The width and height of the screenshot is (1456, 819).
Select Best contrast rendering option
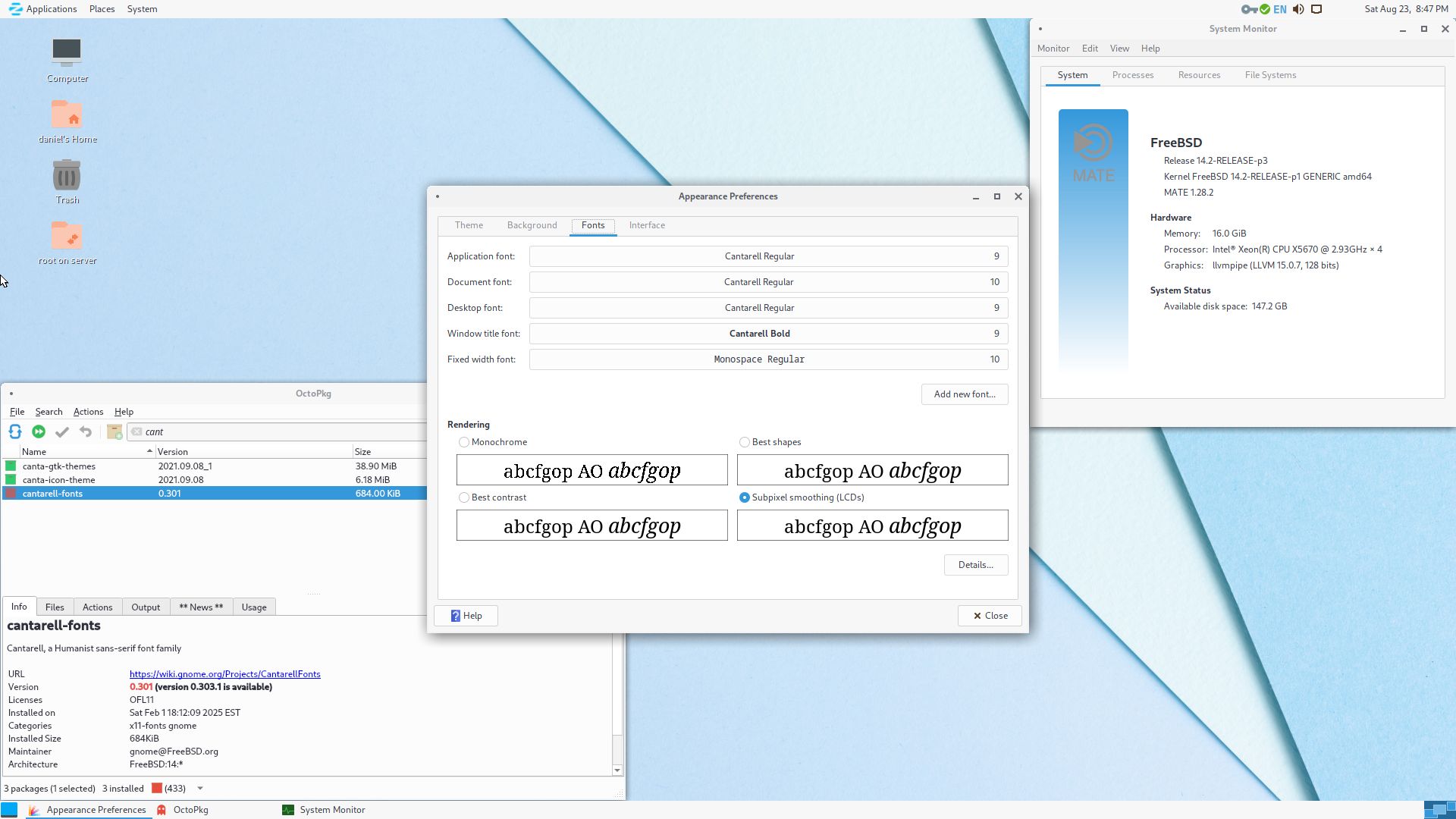[464, 497]
